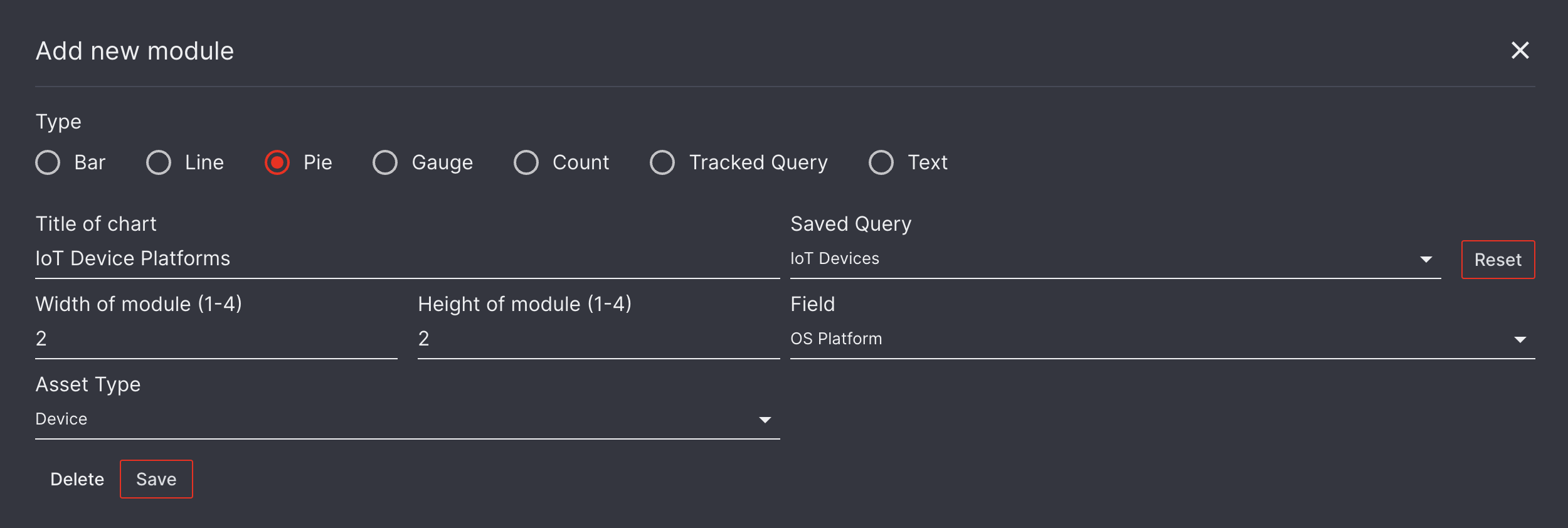The height and width of the screenshot is (528, 1568).
Task: Click the Reset button
Action: [x=1498, y=259]
